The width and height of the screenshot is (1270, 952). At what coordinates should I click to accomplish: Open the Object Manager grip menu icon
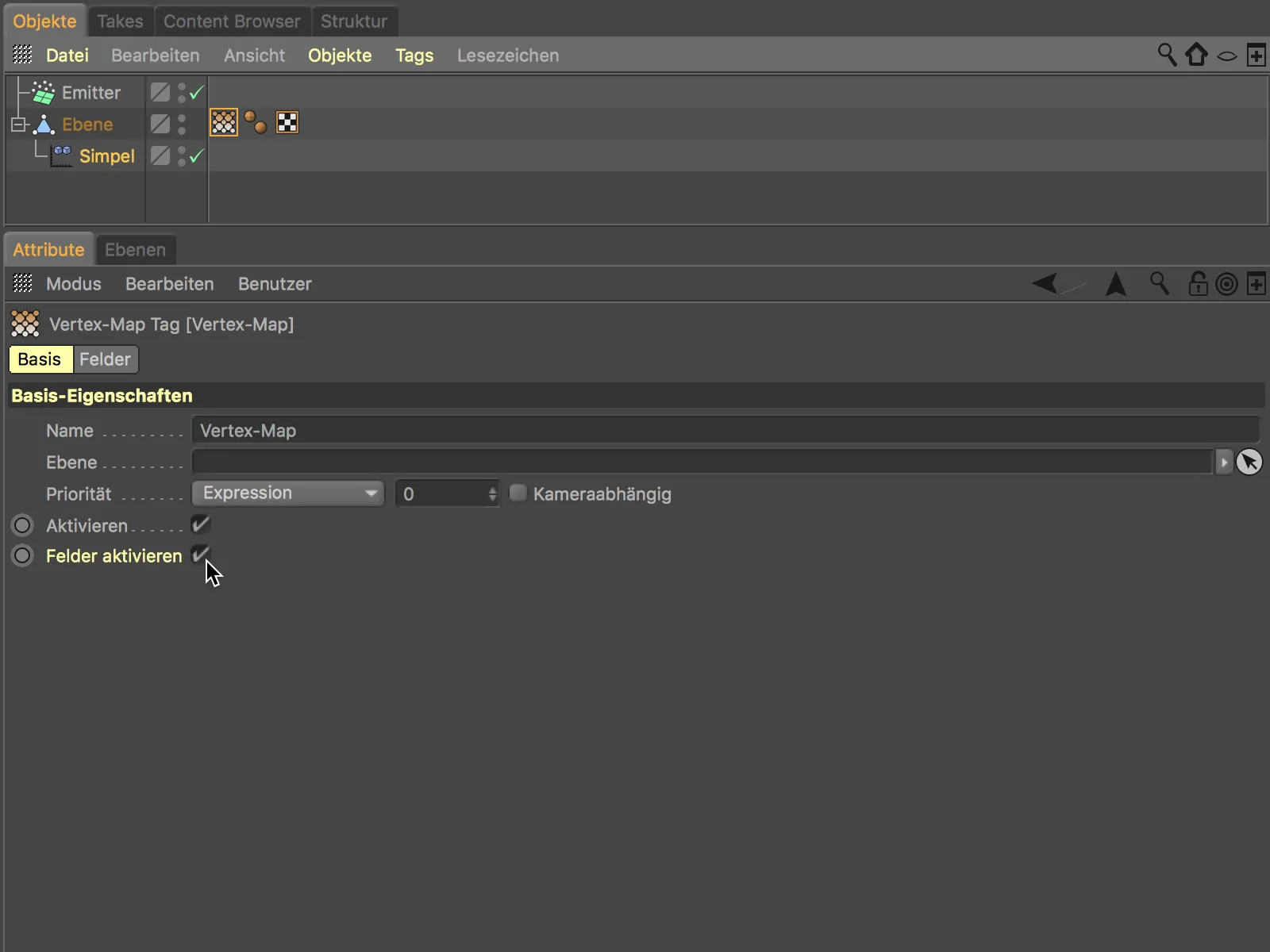(x=23, y=55)
